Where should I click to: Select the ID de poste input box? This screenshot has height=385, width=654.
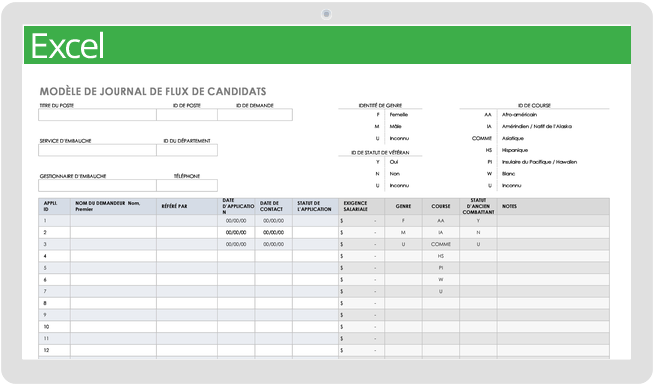tap(187, 115)
